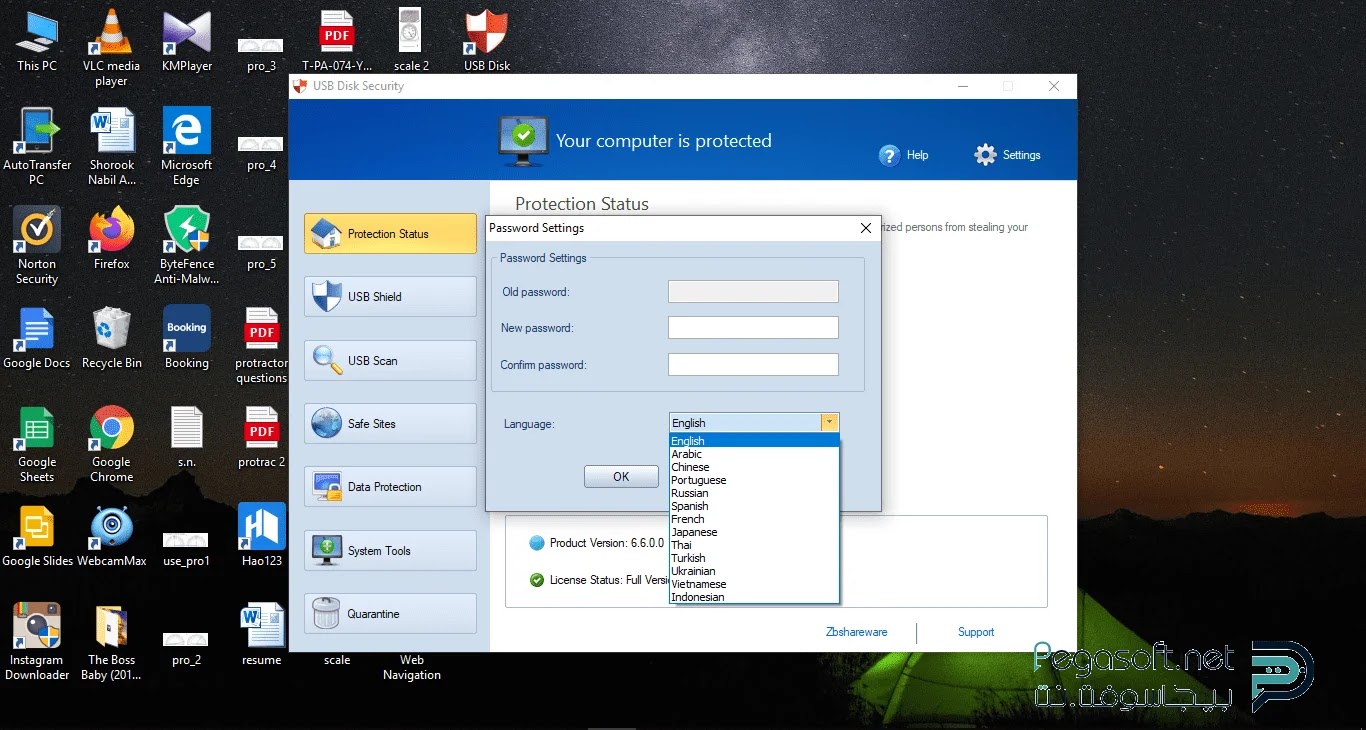The image size is (1366, 730).
Task: Click OK in Password Settings dialog
Action: [621, 477]
